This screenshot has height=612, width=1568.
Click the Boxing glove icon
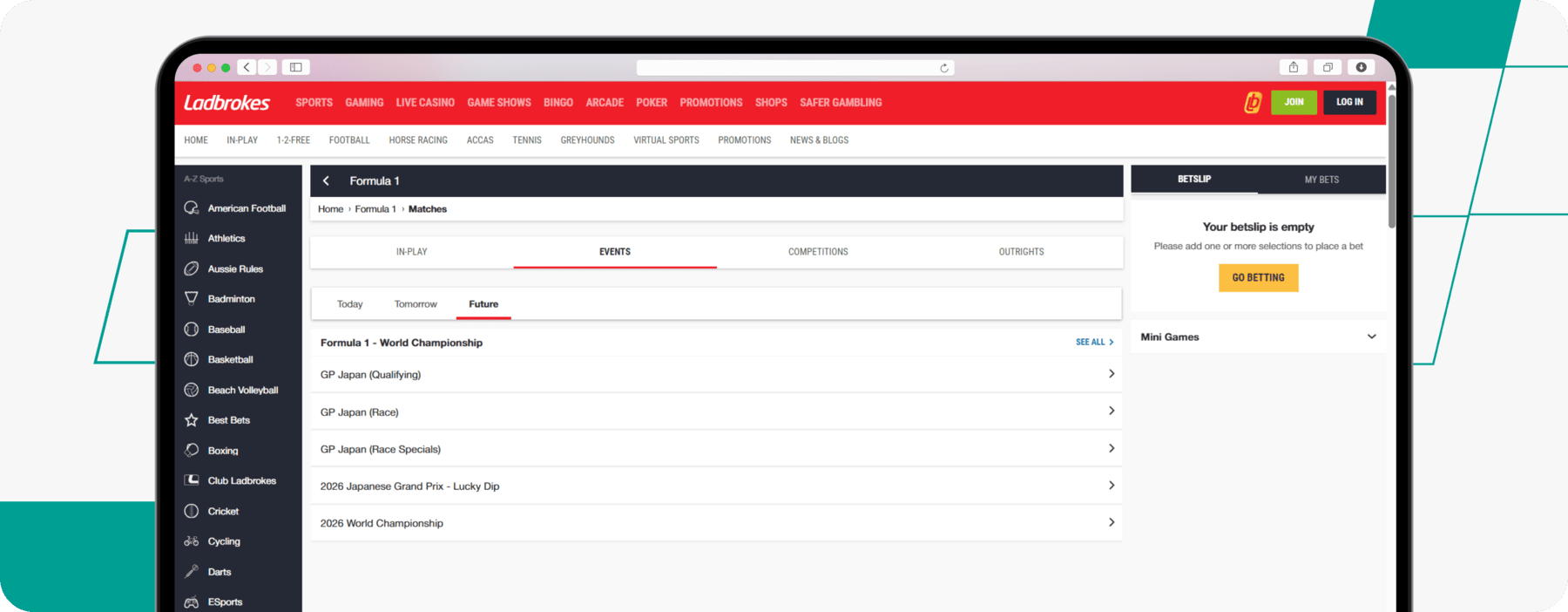192,451
